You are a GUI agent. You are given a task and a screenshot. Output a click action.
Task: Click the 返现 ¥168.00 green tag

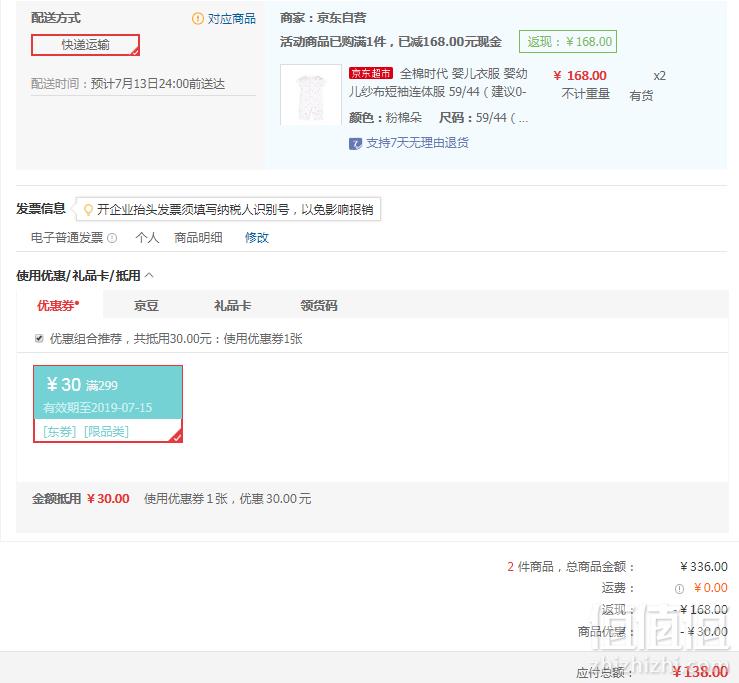567,41
